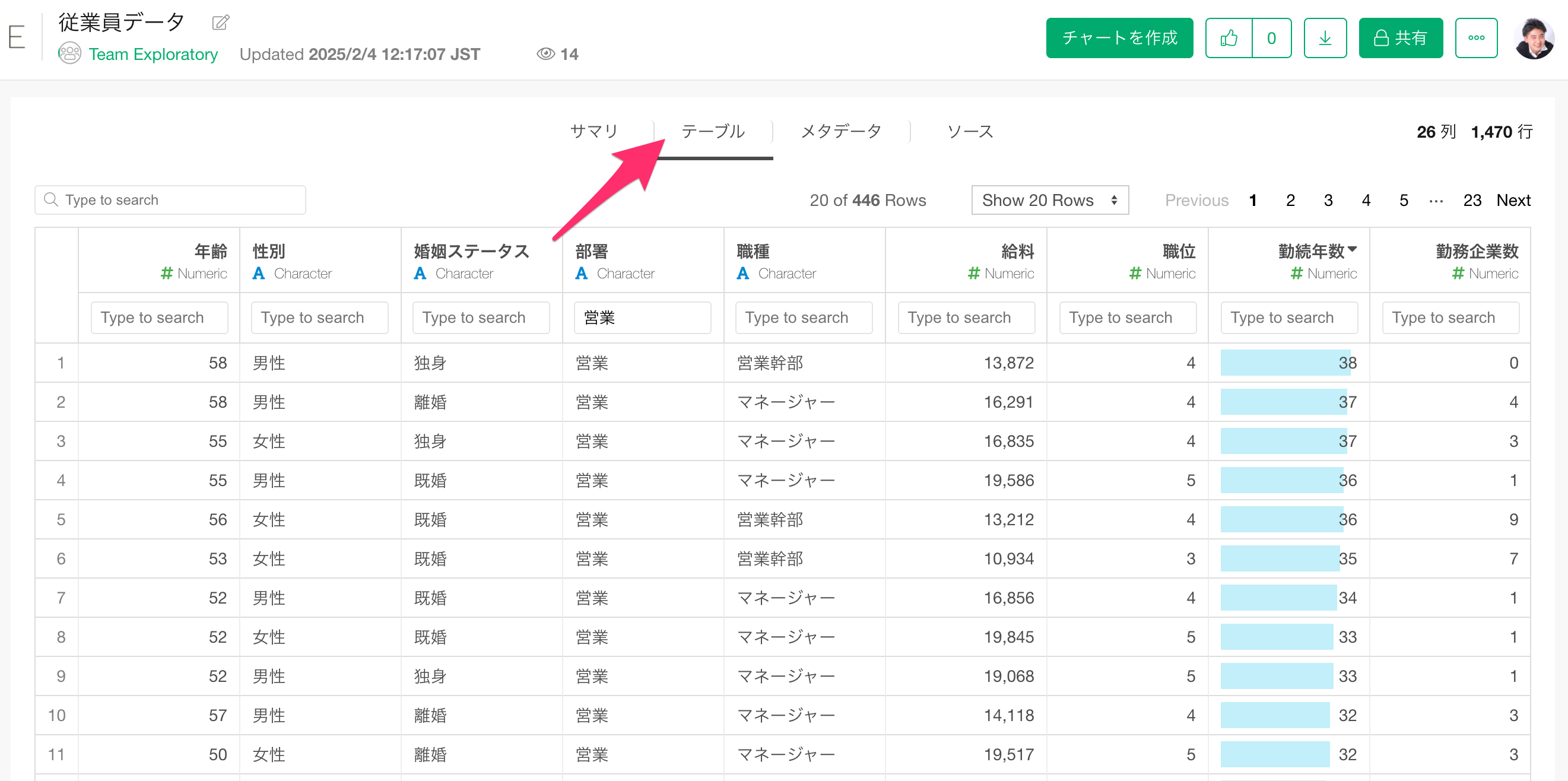Image resolution: width=1568 pixels, height=781 pixels.
Task: Click the Team Exploratory group icon
Action: (x=70, y=53)
